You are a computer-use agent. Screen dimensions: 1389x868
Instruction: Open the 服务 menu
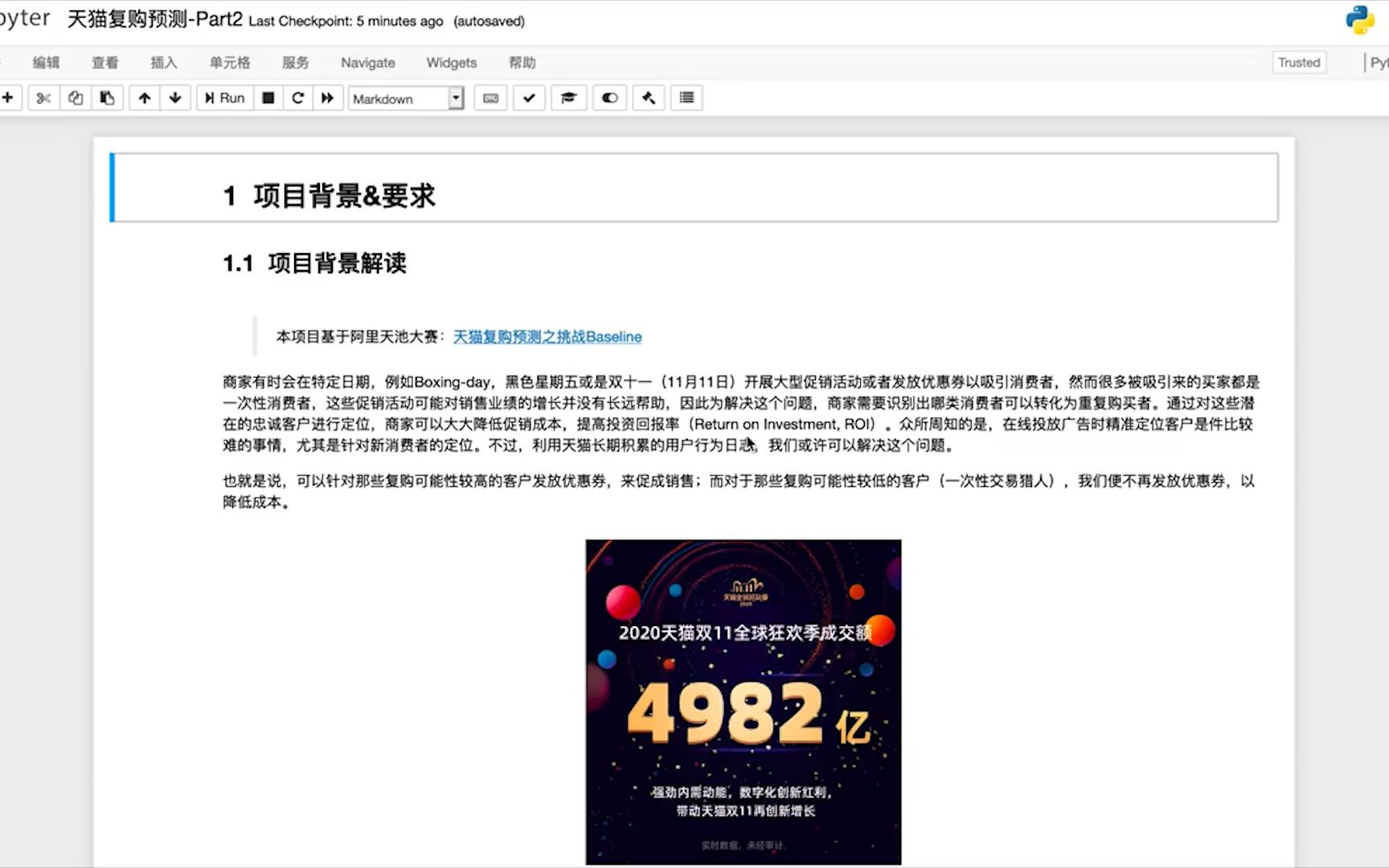[x=295, y=63]
